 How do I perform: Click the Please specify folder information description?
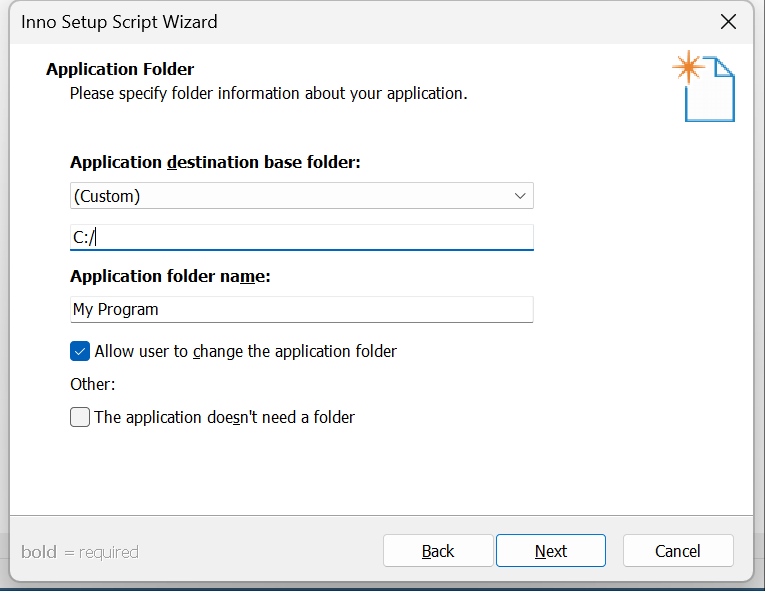[268, 93]
